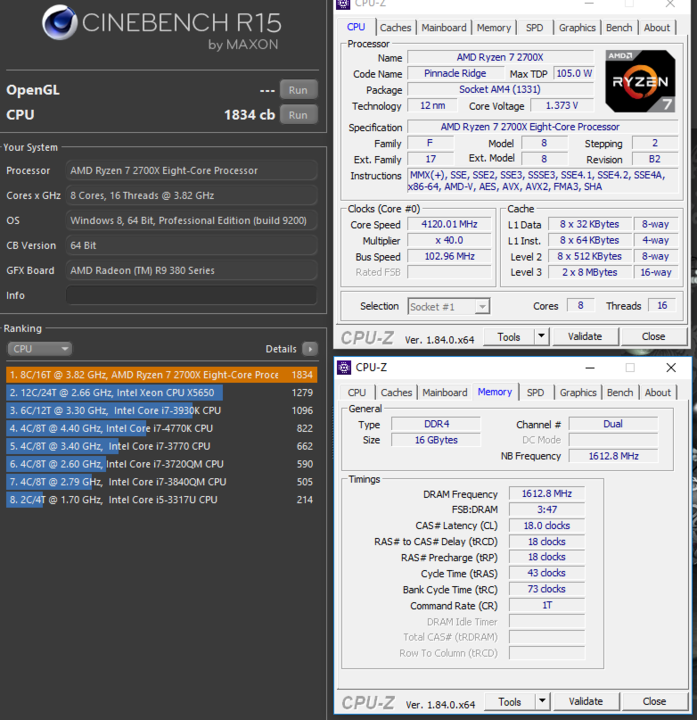This screenshot has width=697, height=720.
Task: Click the Details arrow button in Ranking
Action: pos(310,349)
